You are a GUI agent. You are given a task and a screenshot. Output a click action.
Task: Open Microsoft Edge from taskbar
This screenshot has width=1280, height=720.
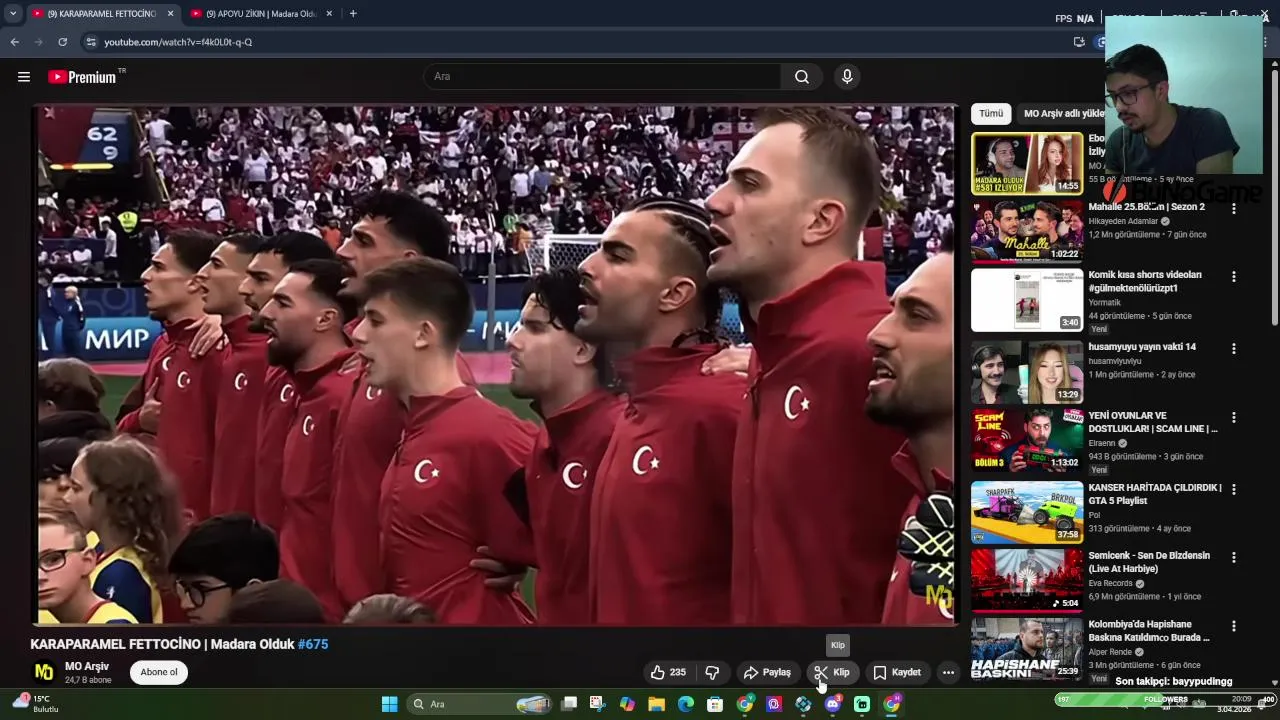click(x=686, y=704)
